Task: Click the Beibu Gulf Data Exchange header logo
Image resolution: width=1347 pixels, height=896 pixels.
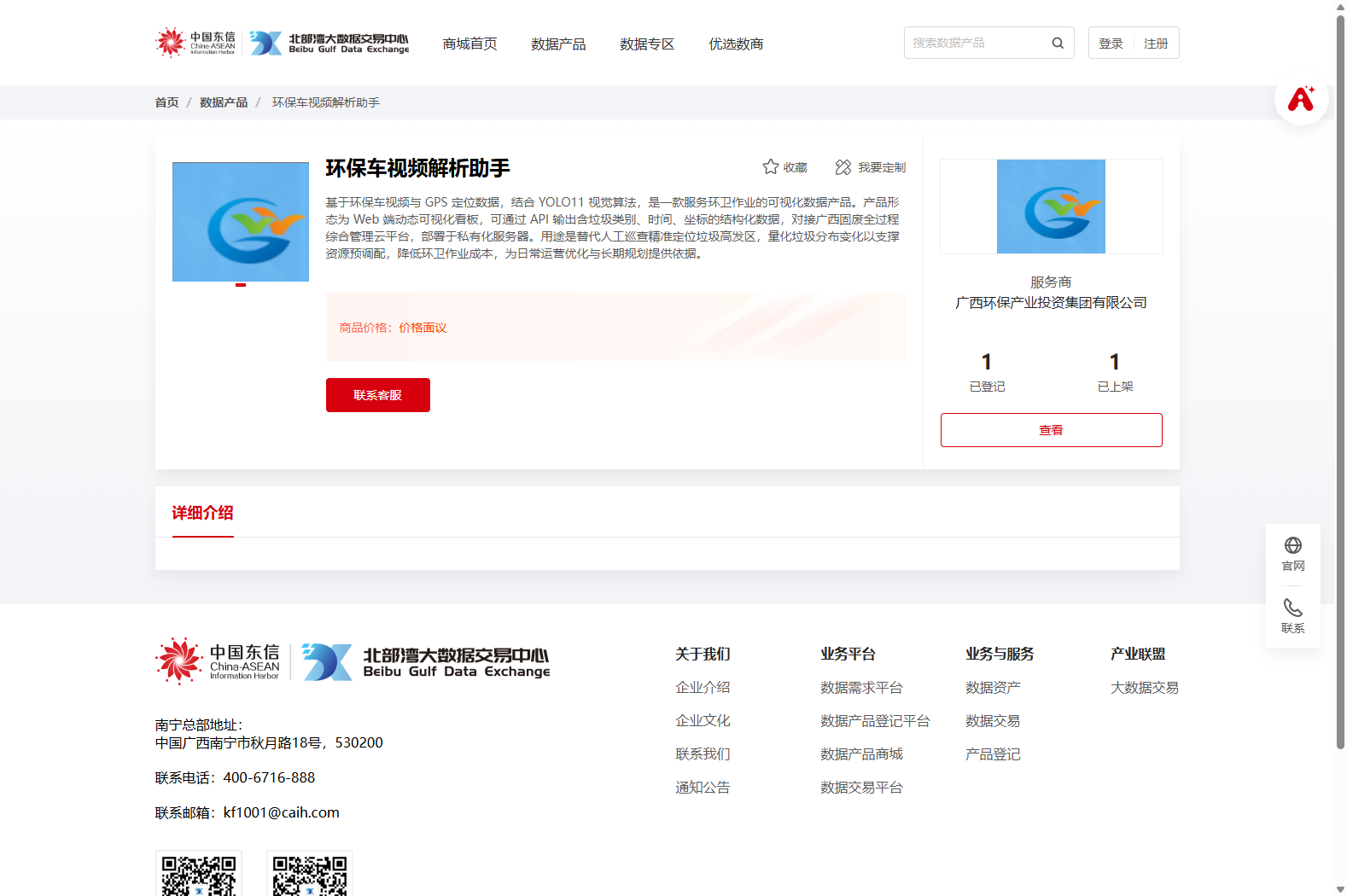Action: 329,43
